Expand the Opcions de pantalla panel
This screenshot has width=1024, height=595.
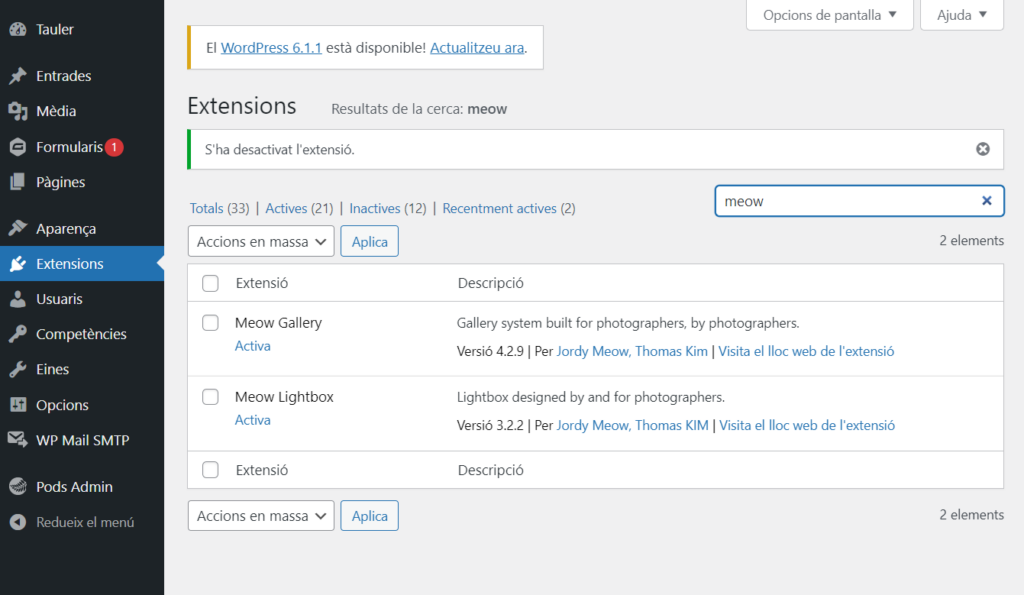[x=829, y=15]
